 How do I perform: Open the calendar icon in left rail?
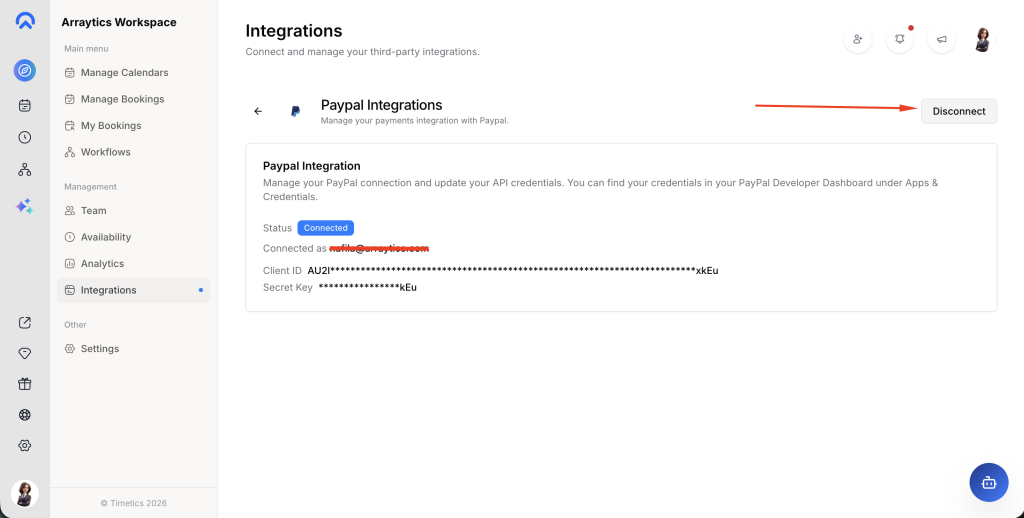pos(25,104)
